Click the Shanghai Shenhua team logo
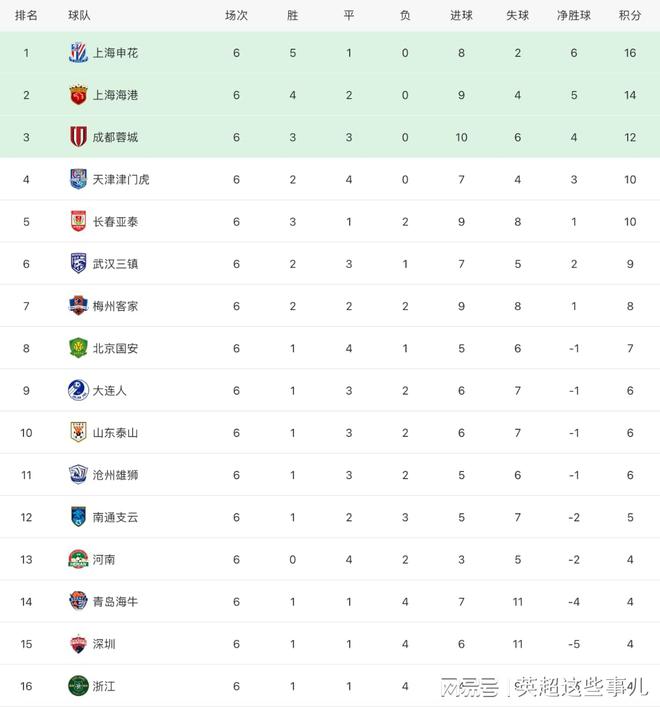This screenshot has height=707, width=660. tap(78, 53)
